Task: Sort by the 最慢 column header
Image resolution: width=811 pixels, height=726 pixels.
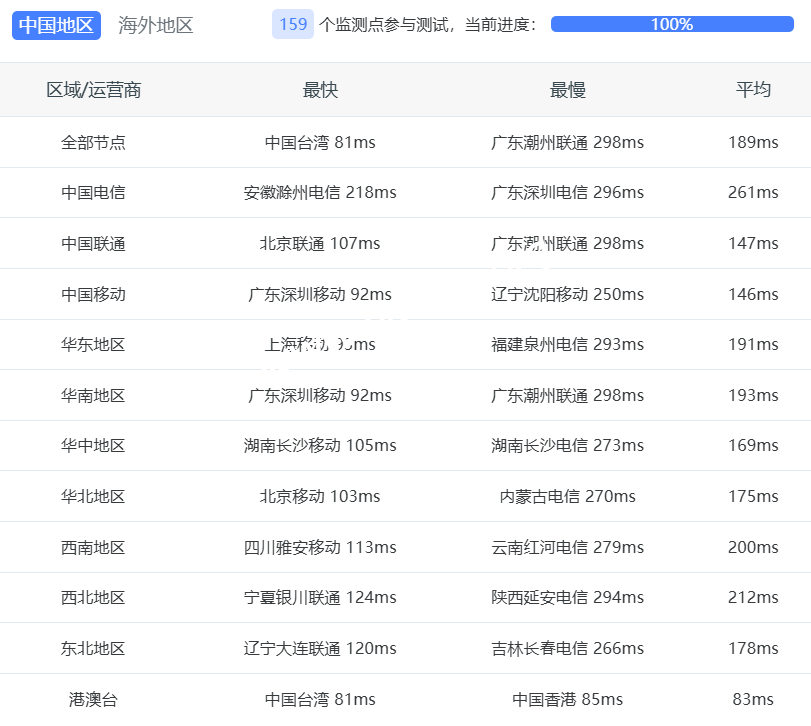Action: [x=567, y=90]
